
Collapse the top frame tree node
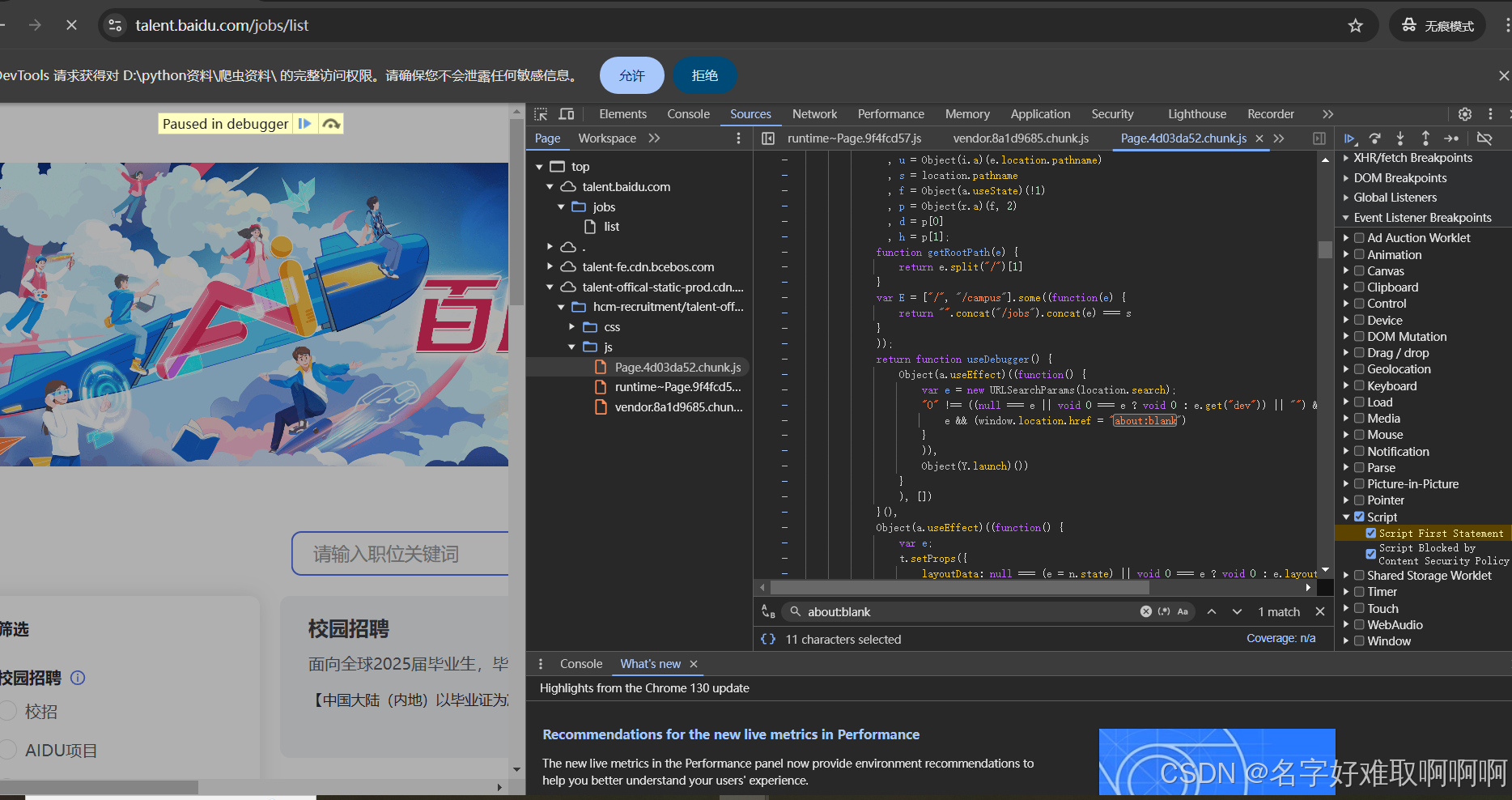(x=539, y=167)
